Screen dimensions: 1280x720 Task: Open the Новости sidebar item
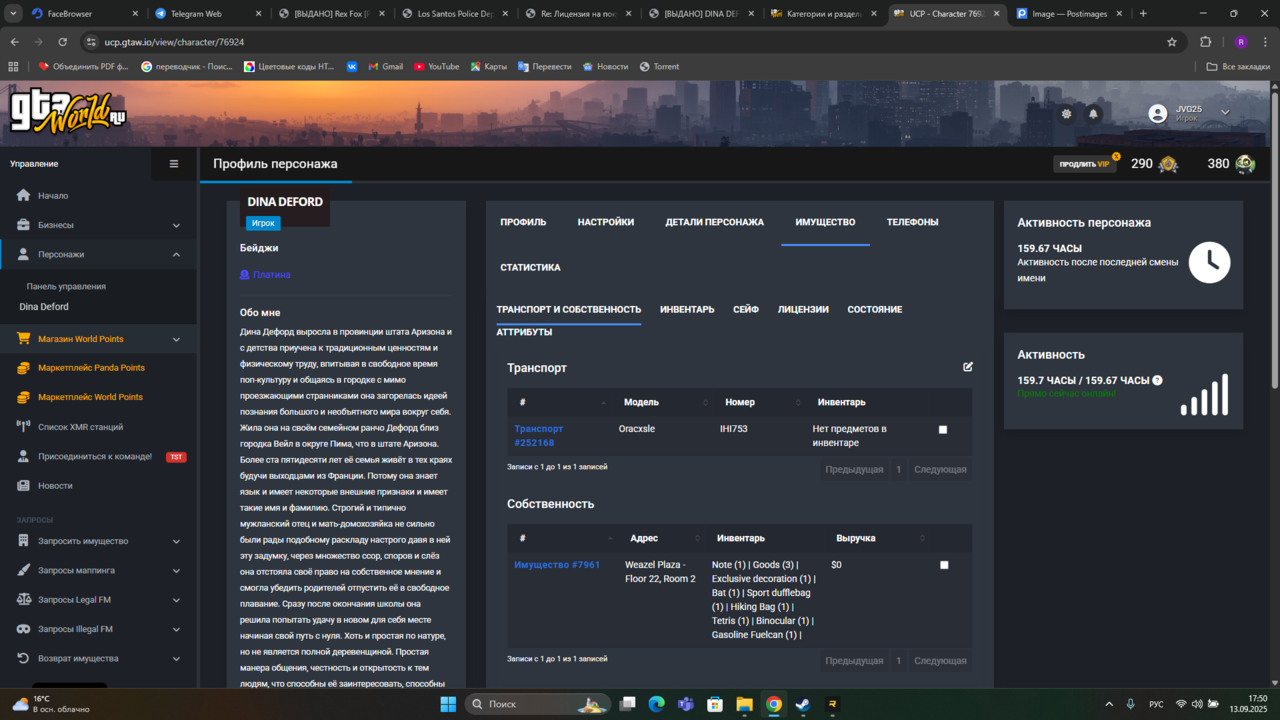[x=55, y=486]
